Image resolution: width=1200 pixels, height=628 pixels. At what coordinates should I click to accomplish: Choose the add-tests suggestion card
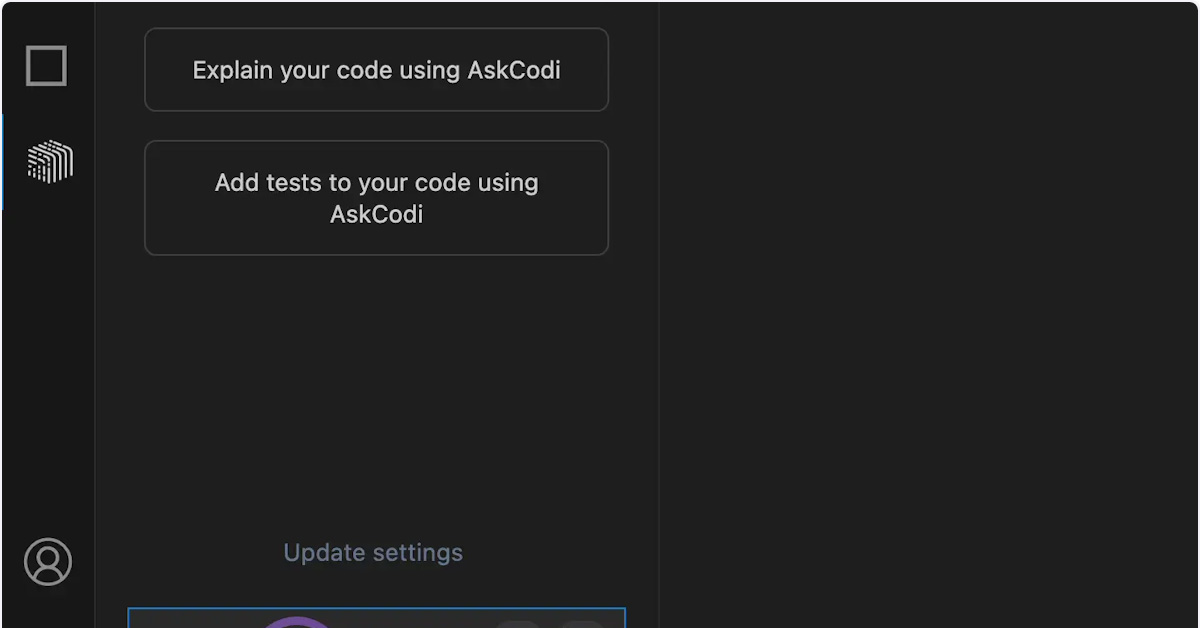[376, 198]
